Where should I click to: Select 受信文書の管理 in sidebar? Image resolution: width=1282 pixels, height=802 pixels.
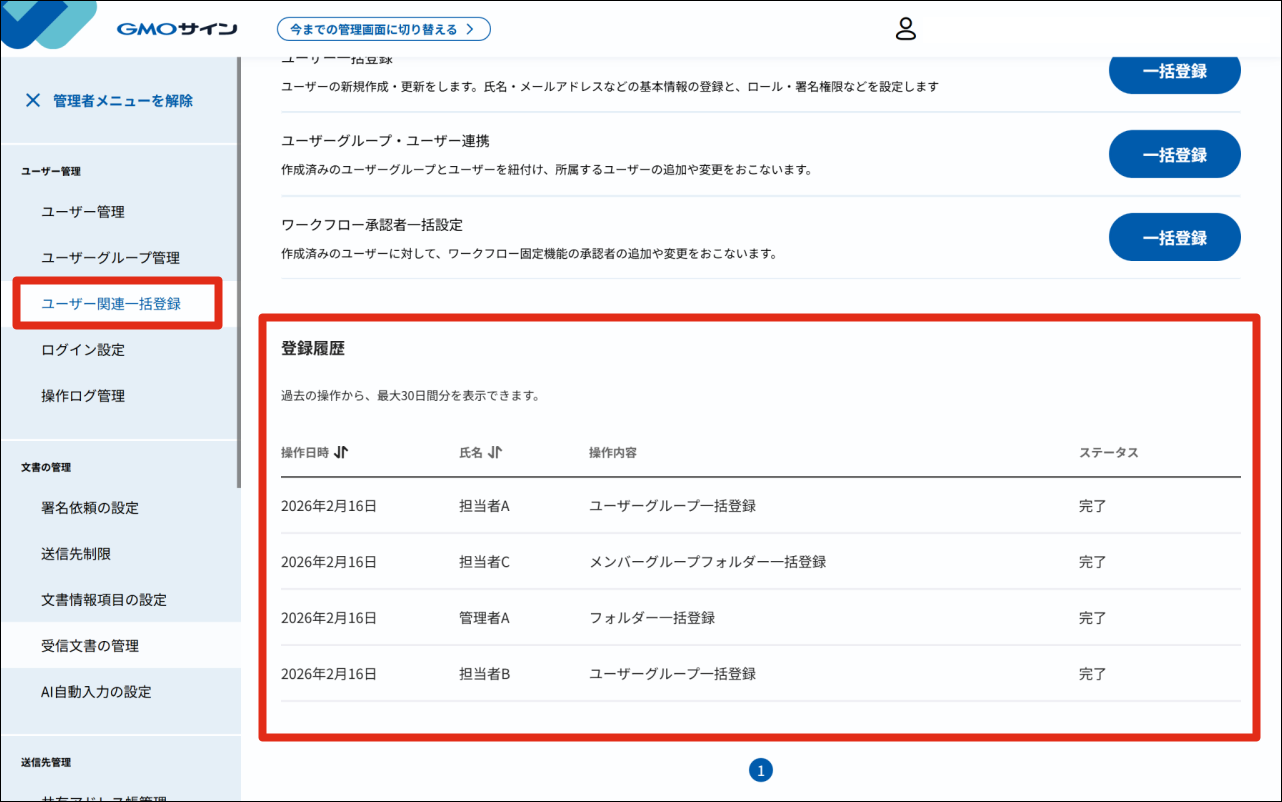tap(90, 646)
